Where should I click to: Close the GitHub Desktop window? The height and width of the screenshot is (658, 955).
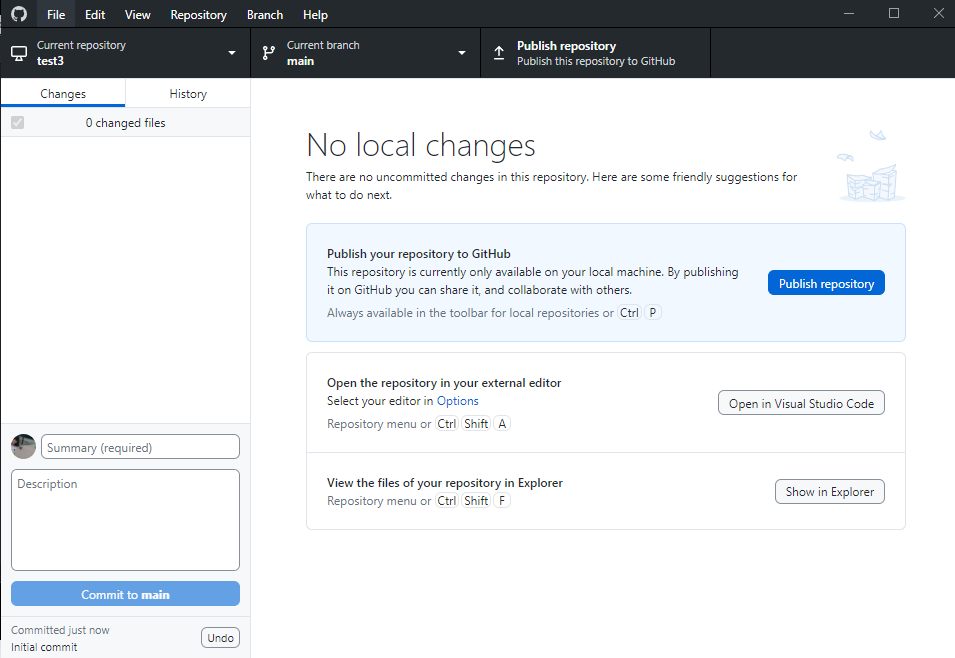(x=939, y=13)
